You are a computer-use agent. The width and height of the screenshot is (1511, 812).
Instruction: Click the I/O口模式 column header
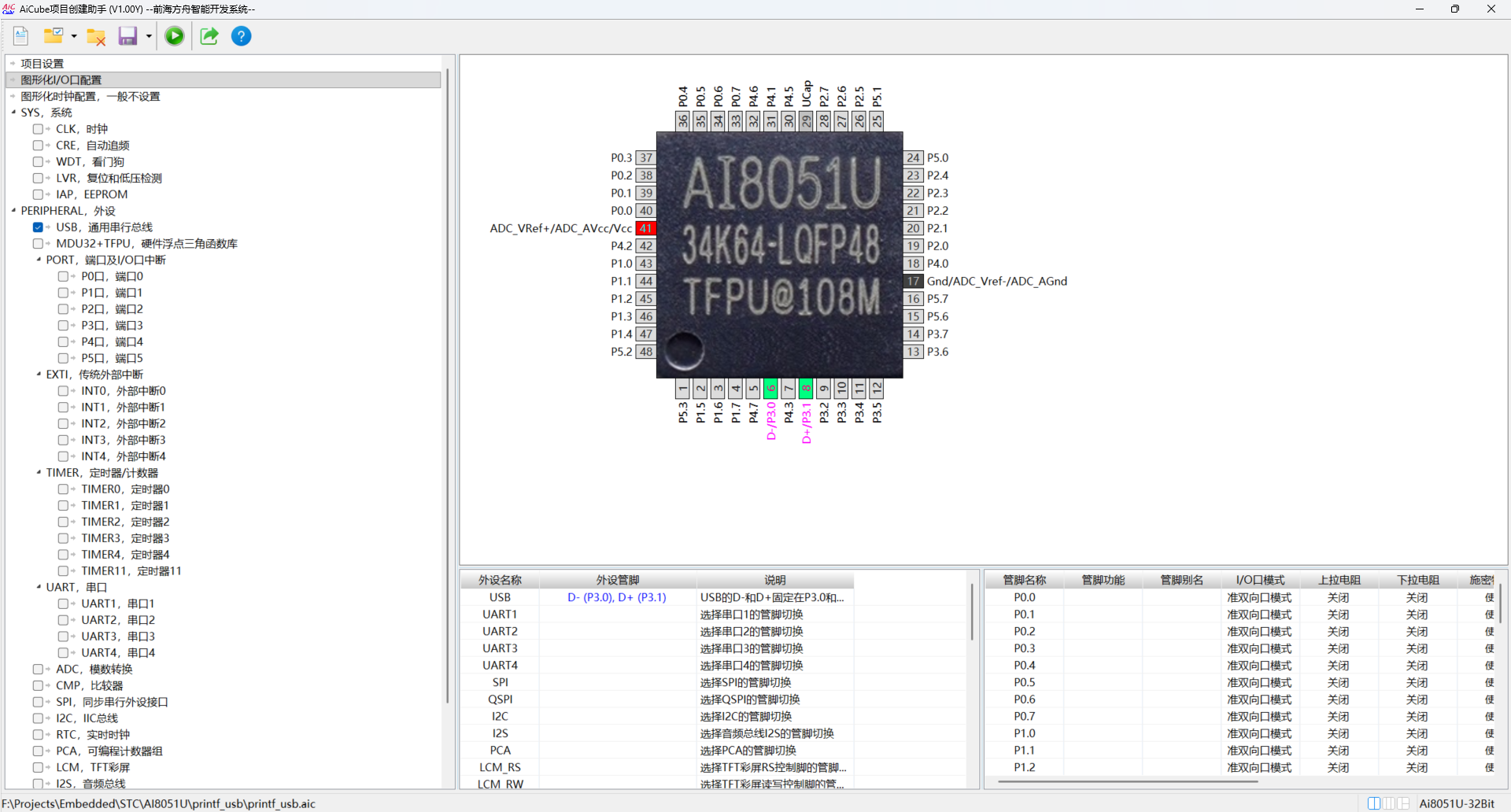[x=1259, y=580]
